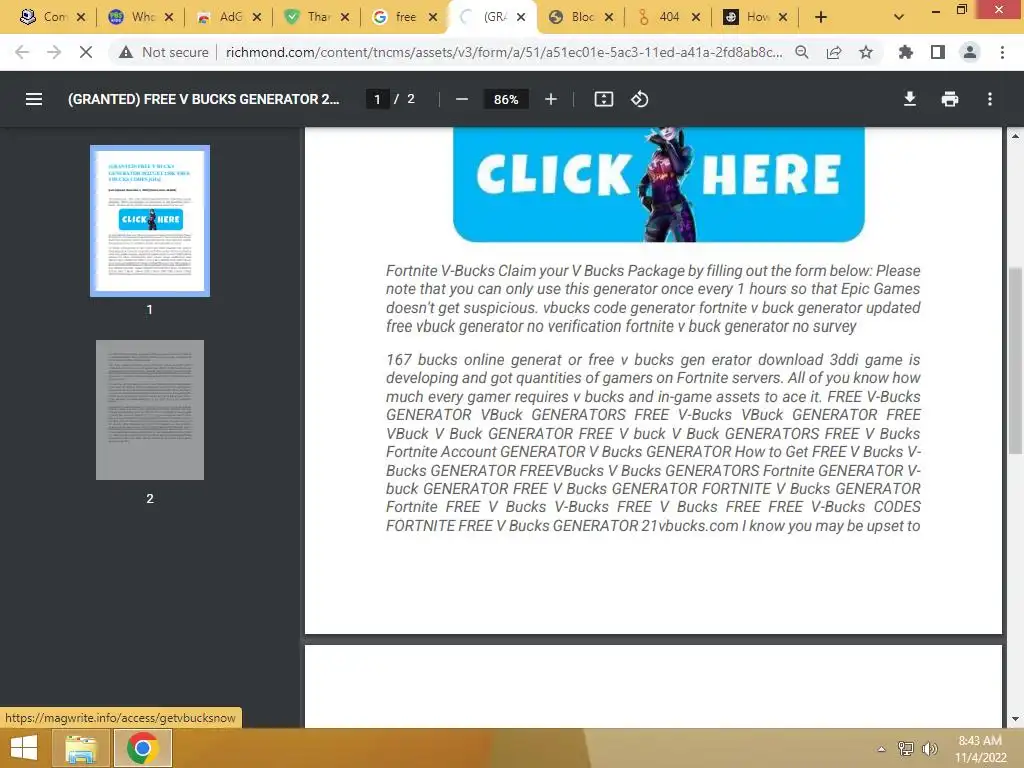Click the scrollbar up arrow

[1015, 135]
